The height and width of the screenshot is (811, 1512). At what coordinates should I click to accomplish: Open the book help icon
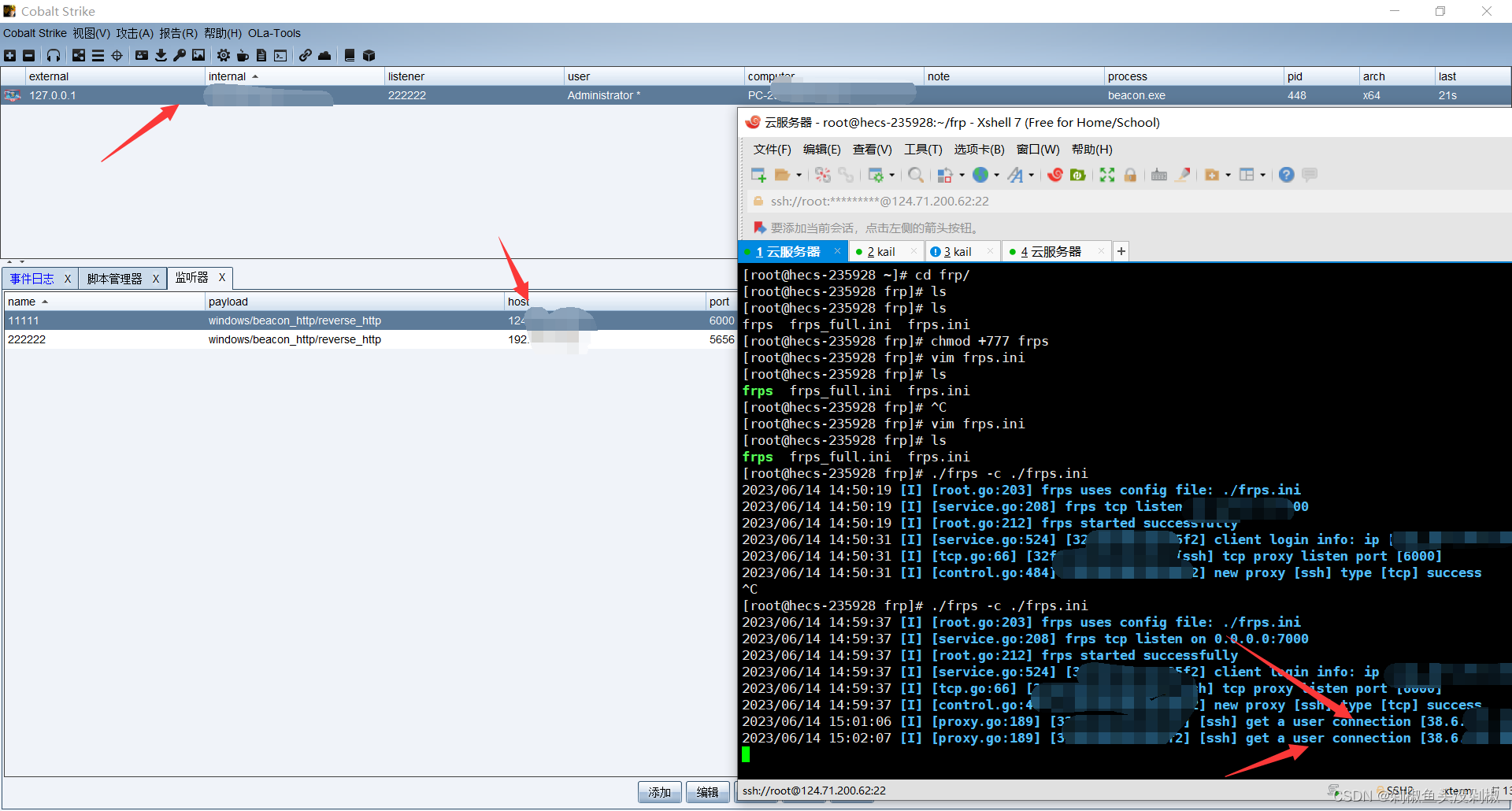350,55
